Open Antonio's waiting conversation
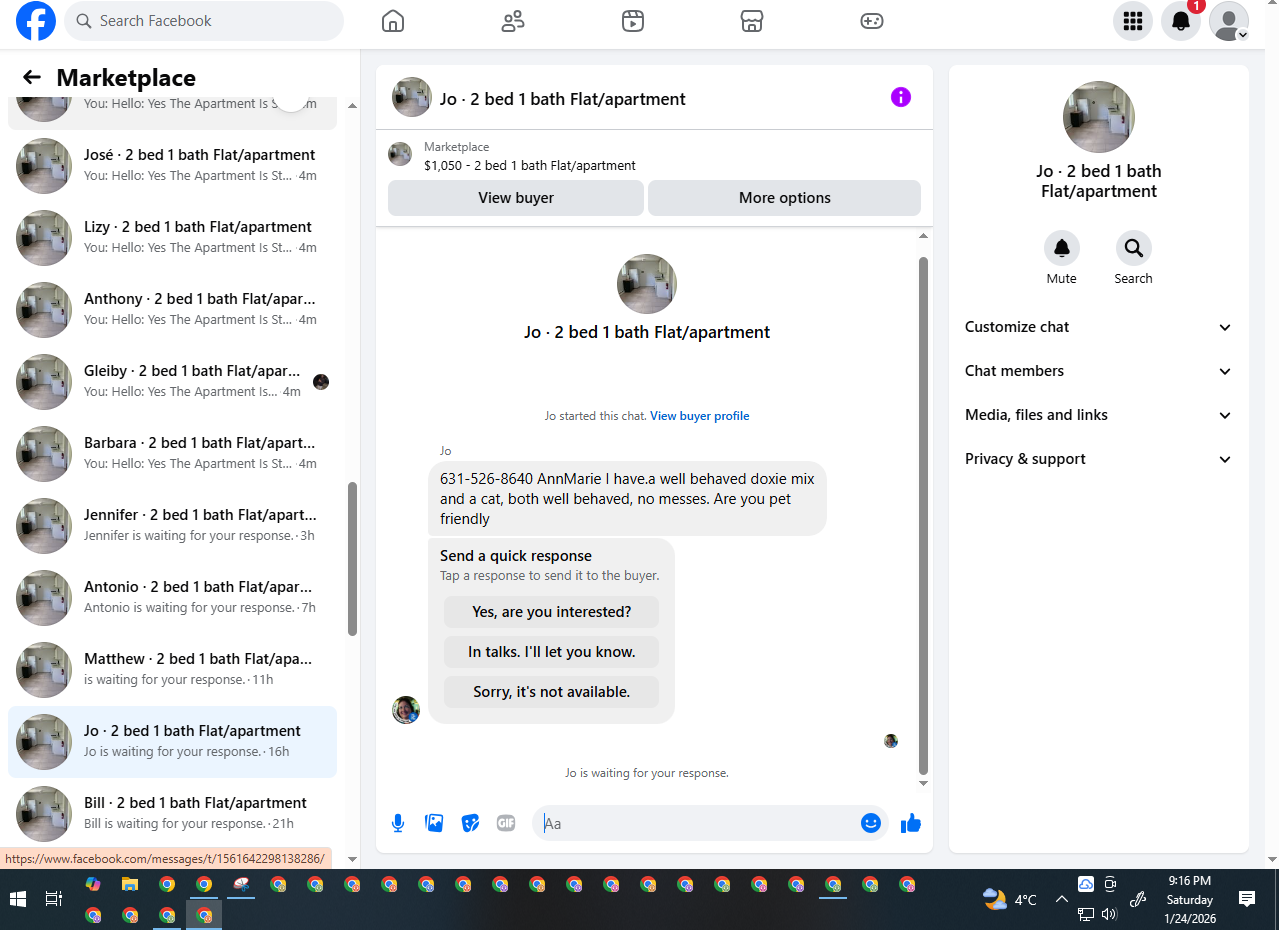 [x=173, y=598]
